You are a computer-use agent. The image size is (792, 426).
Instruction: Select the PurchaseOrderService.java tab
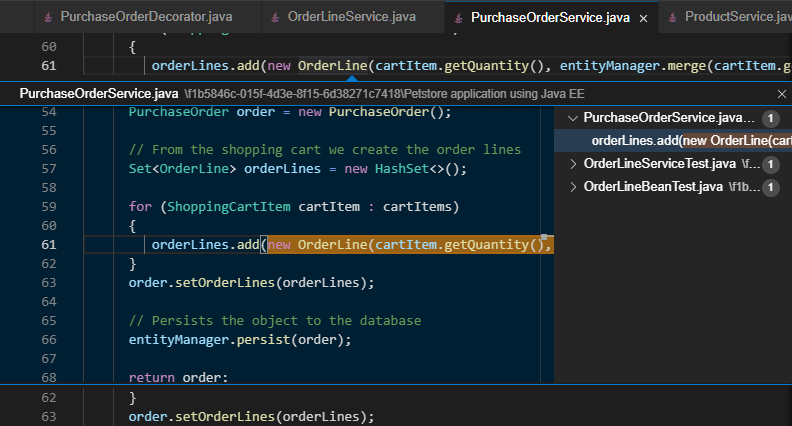(x=550, y=18)
